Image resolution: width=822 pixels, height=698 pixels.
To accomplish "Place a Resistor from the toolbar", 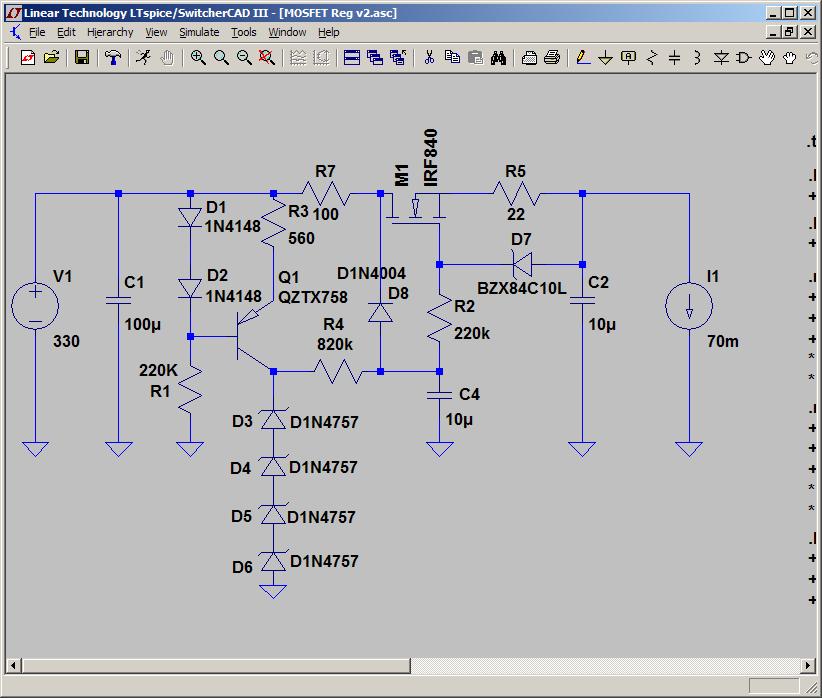I will coord(652,57).
